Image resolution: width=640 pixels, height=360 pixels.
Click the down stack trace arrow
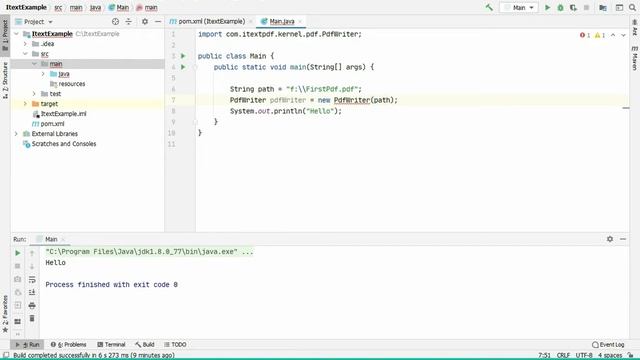[32, 266]
